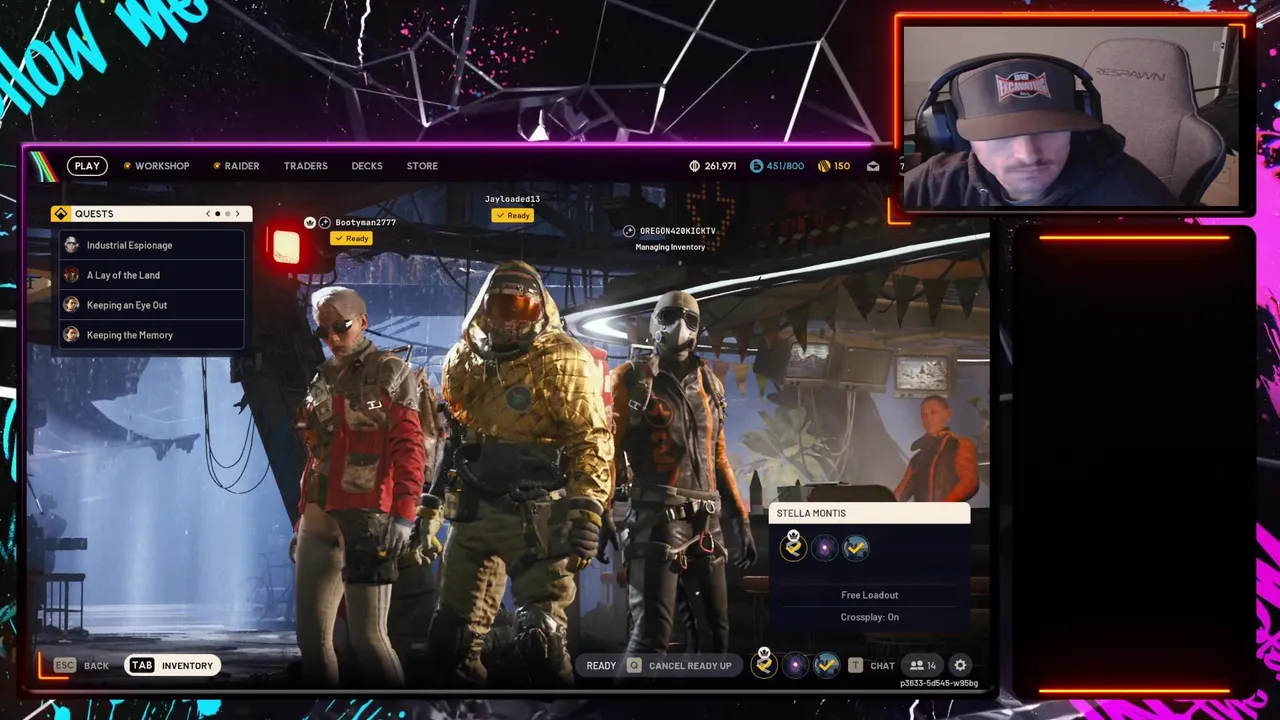Screen dimensions: 1280x720
Task: Click the Jayloaded13 player name
Action: point(512,199)
